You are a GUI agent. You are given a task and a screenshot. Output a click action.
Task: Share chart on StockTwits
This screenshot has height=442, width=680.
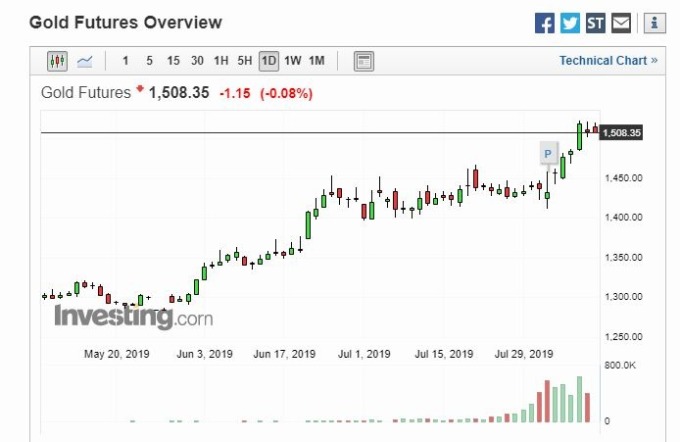(595, 23)
